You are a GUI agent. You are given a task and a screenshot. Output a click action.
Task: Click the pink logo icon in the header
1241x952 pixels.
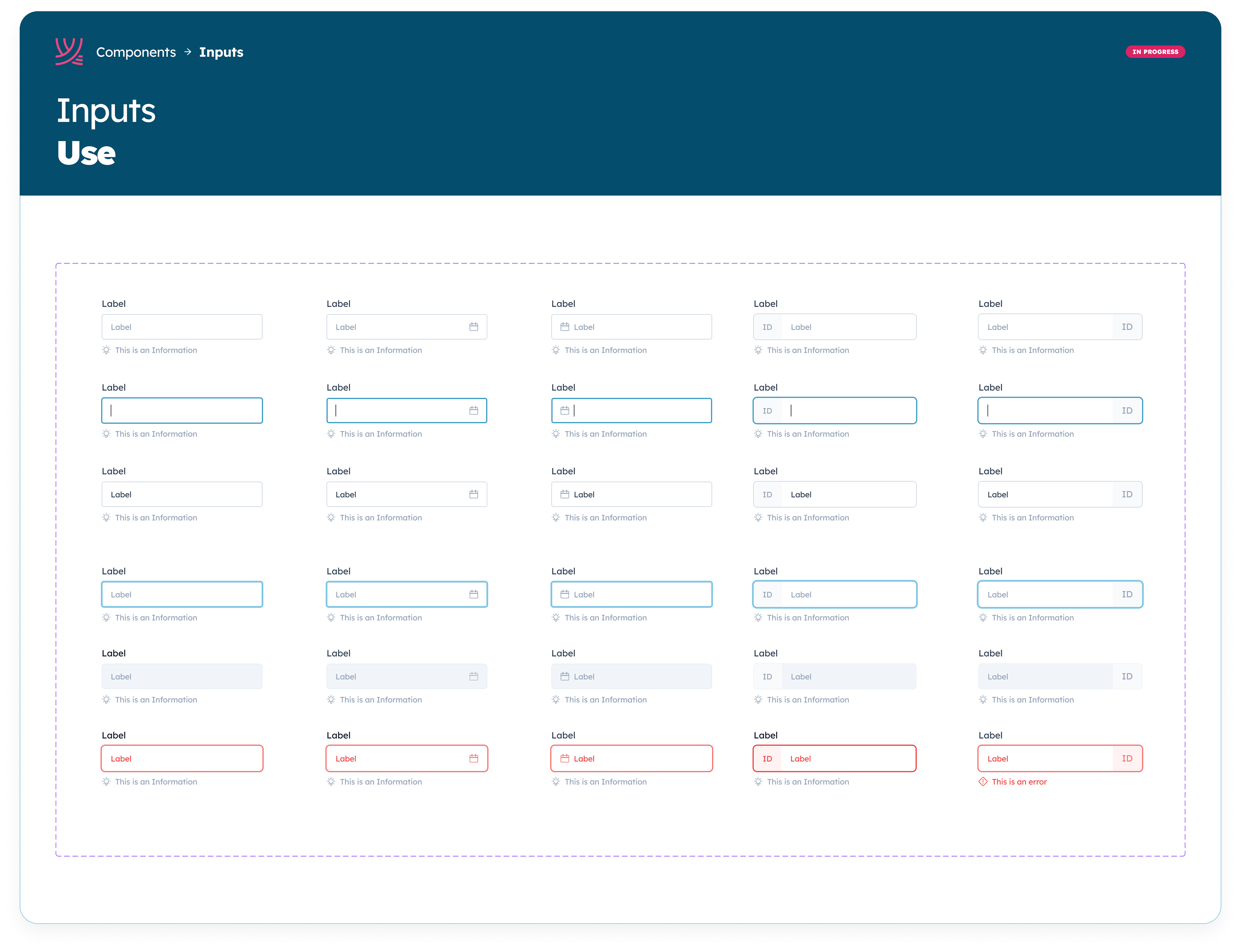[x=69, y=52]
